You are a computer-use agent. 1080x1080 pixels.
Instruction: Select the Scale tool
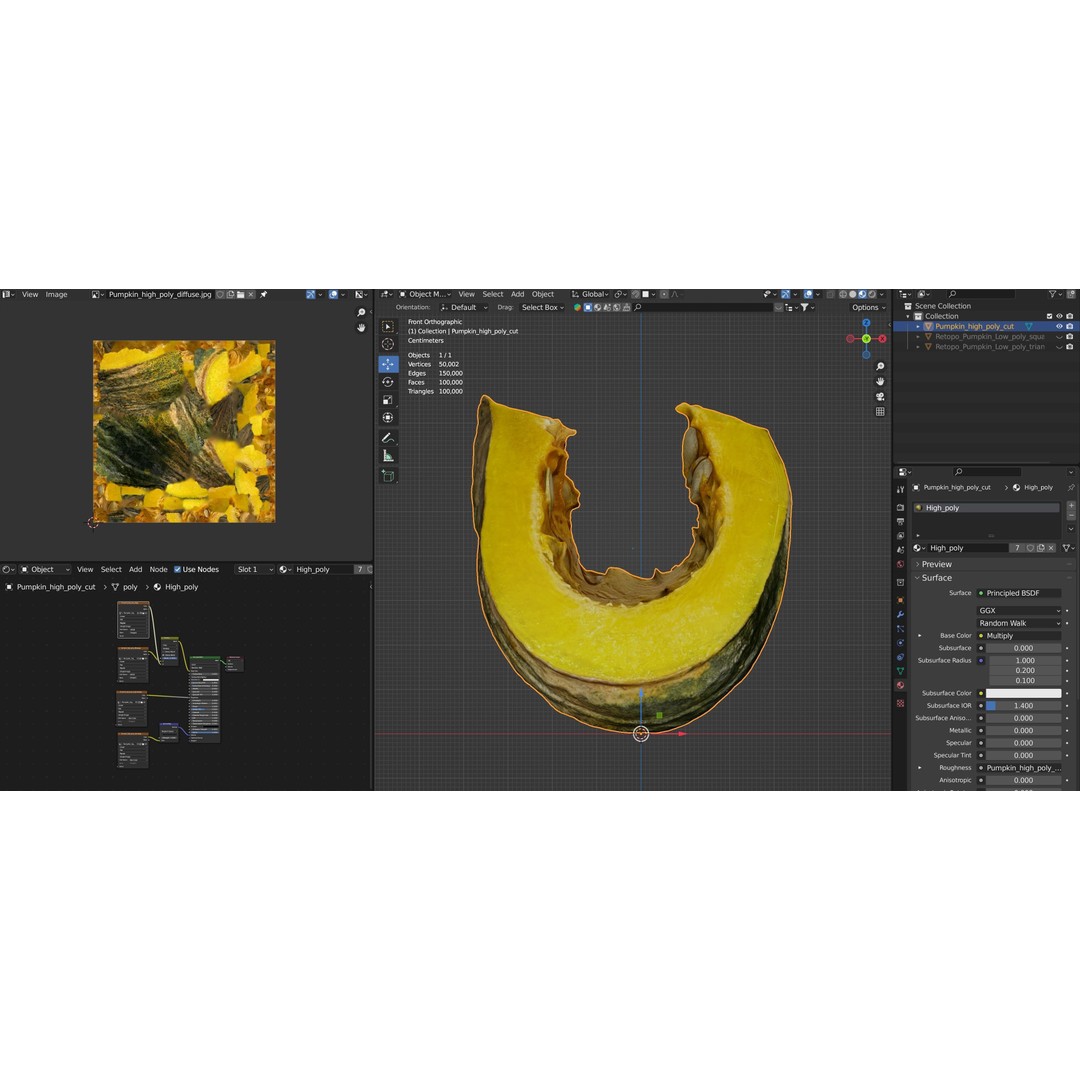coord(388,399)
